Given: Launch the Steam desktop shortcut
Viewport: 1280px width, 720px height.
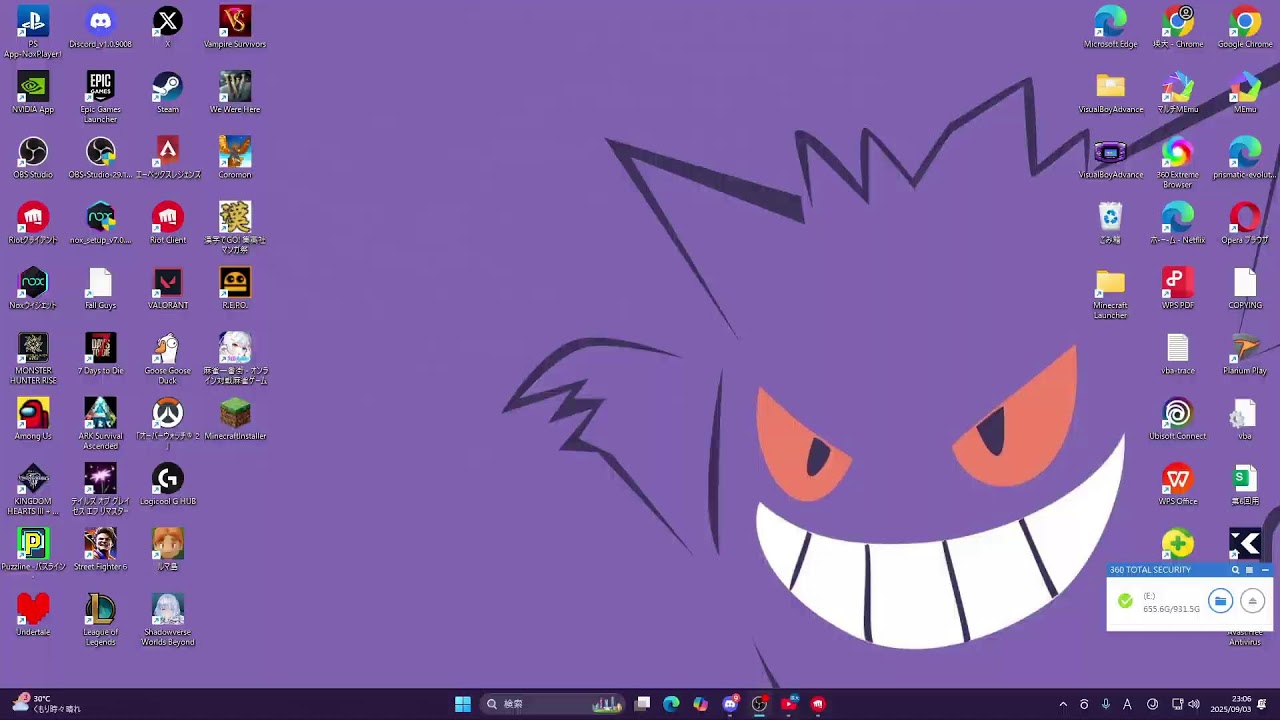Looking at the screenshot, I should (167, 93).
